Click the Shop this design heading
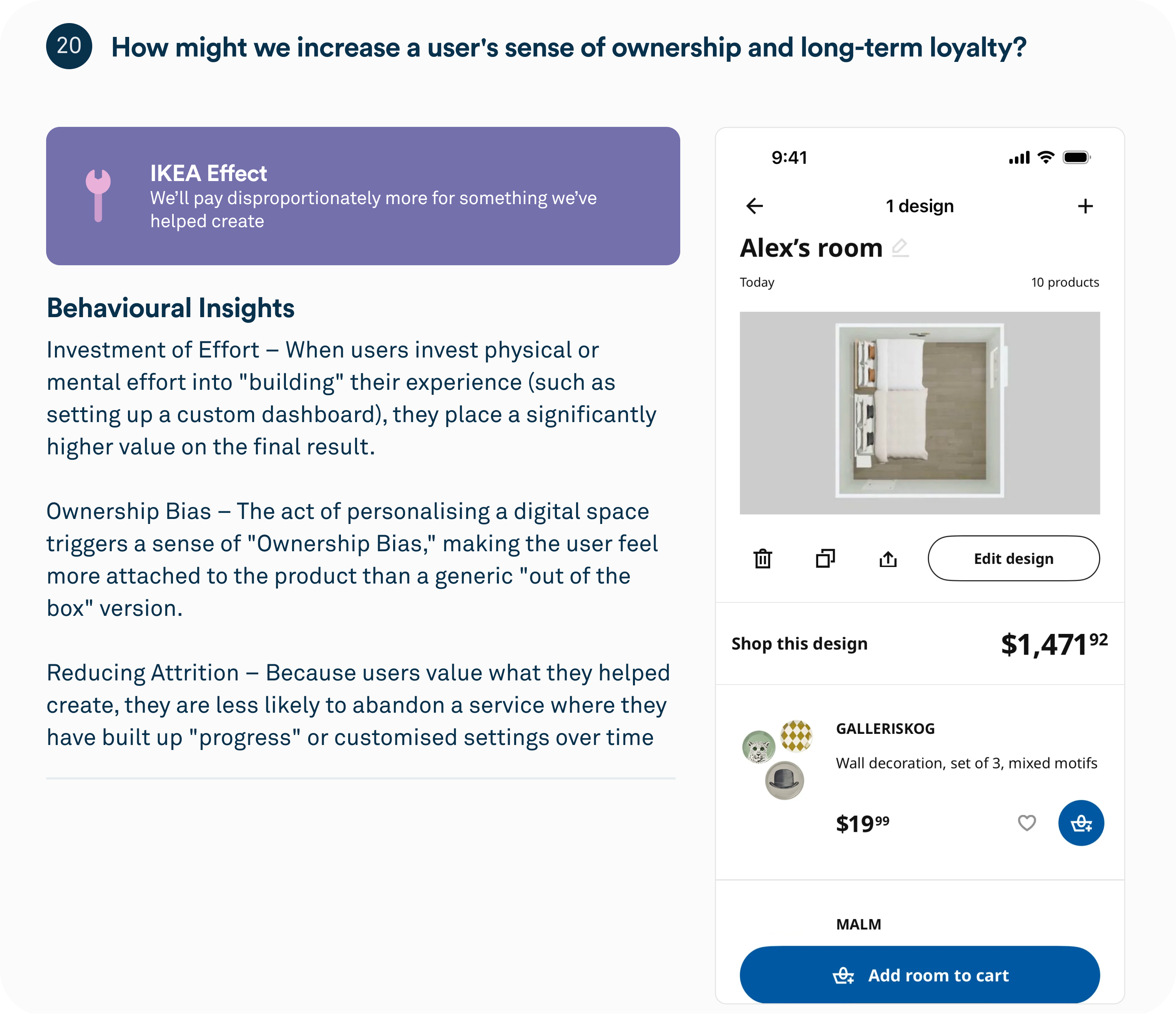 click(x=799, y=644)
